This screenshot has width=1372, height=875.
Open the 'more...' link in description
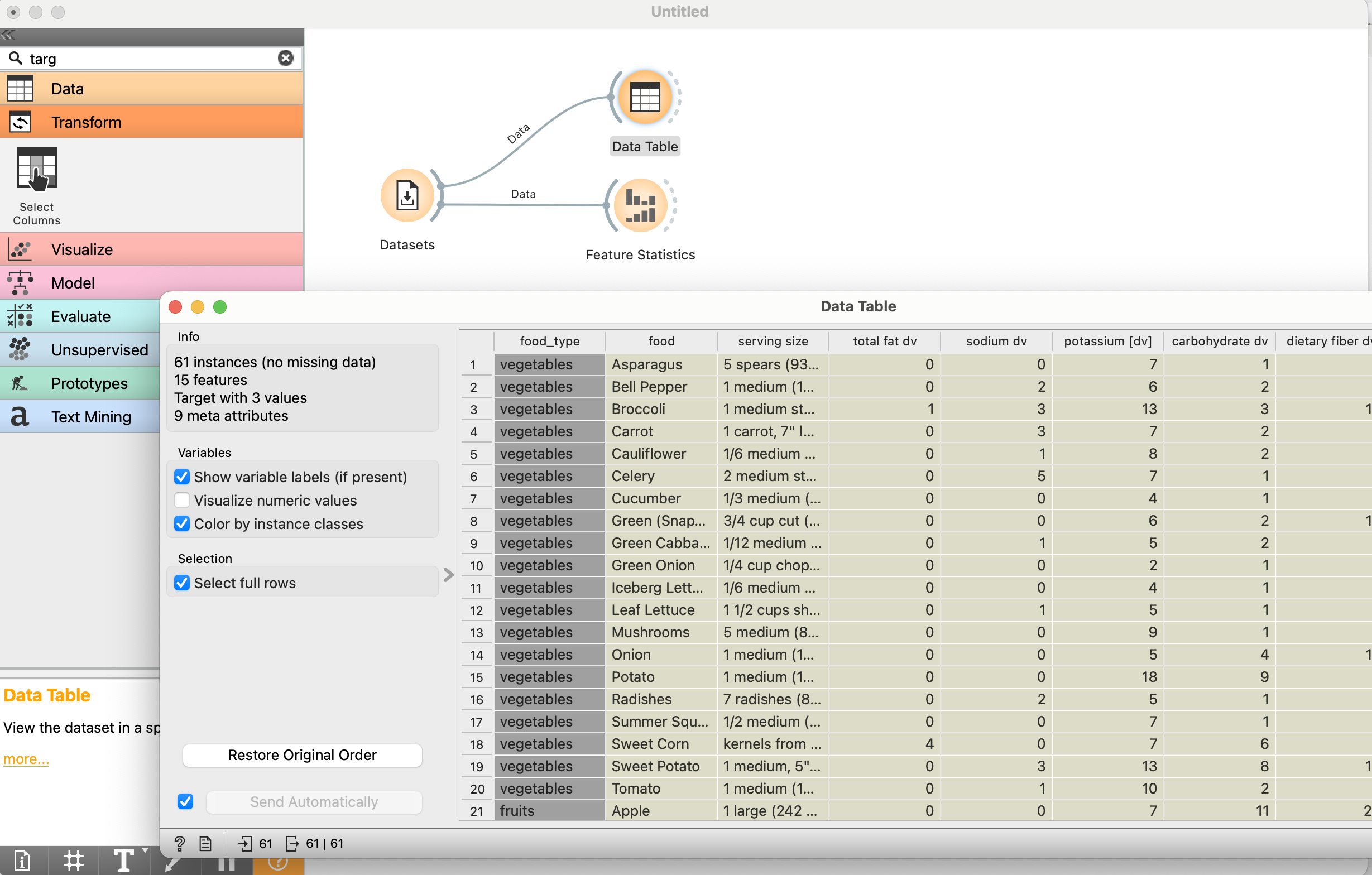click(x=26, y=759)
